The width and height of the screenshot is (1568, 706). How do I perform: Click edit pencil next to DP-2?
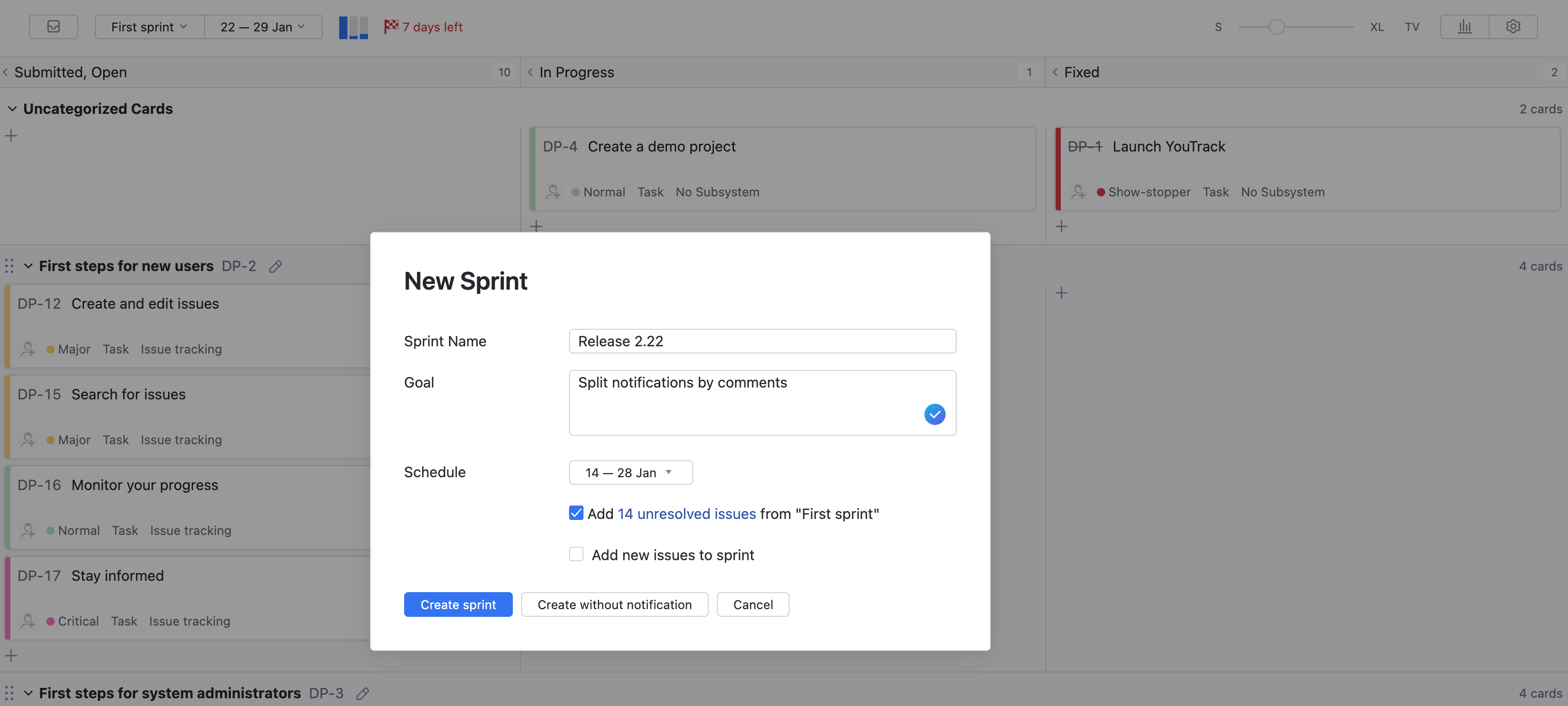click(x=276, y=266)
